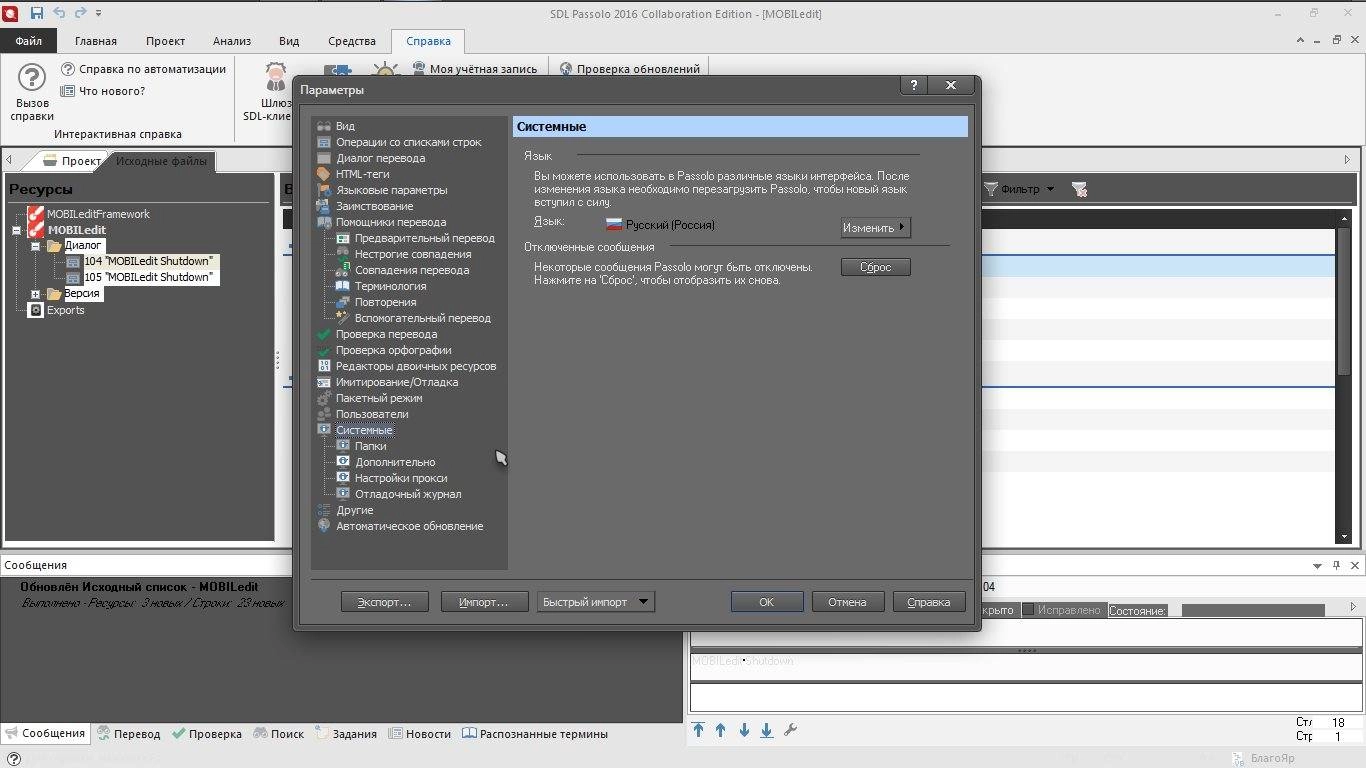Image resolution: width=1366 pixels, height=768 pixels.
Task: Select Операции со списками строк option
Action: tap(409, 142)
